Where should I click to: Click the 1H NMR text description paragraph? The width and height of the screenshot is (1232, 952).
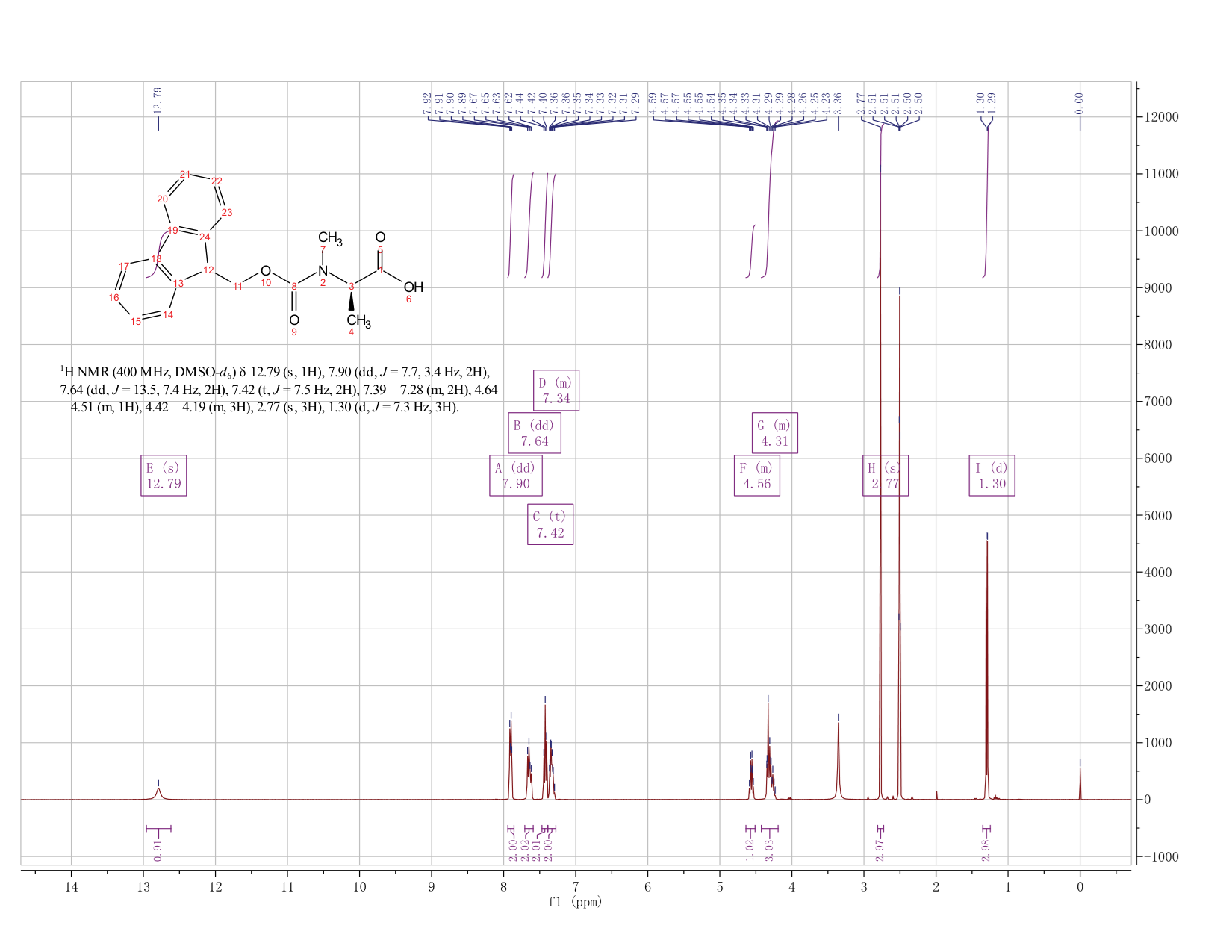[x=279, y=390]
